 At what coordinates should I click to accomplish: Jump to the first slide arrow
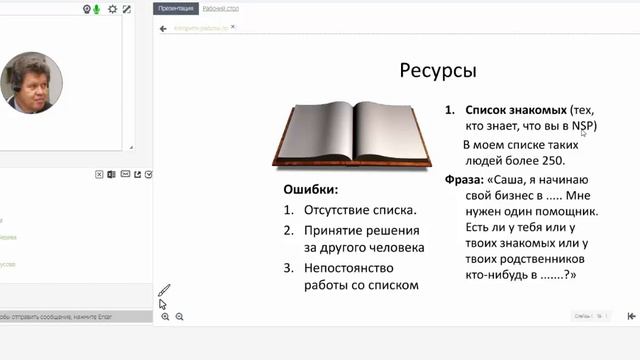631,316
